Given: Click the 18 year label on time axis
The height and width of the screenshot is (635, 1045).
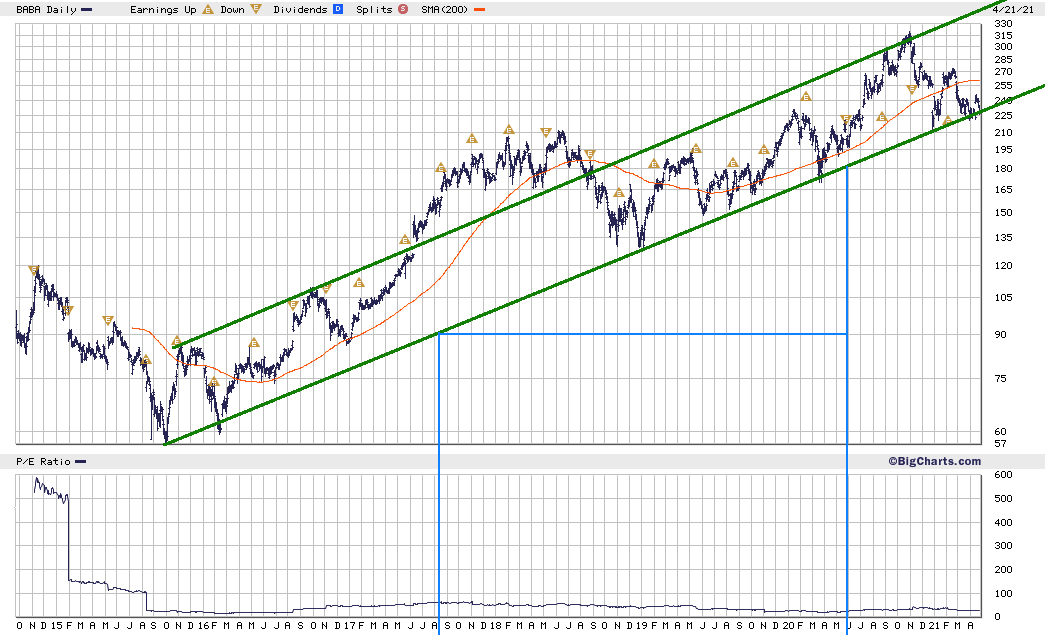Looking at the screenshot, I should click(495, 625).
